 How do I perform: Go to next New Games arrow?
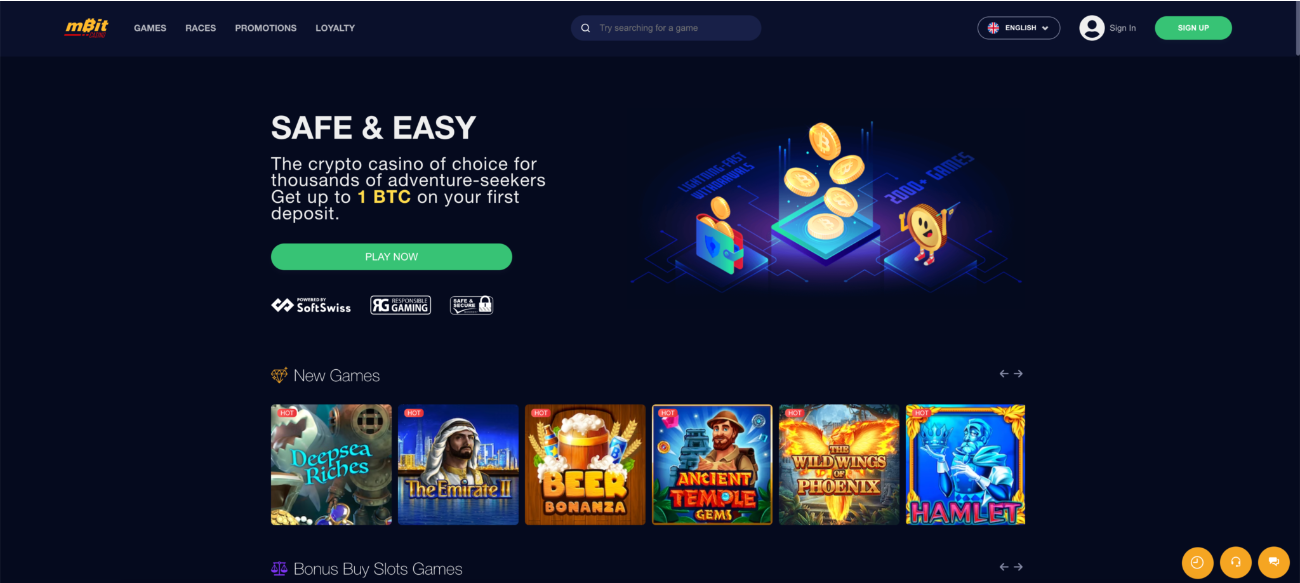pos(1018,374)
